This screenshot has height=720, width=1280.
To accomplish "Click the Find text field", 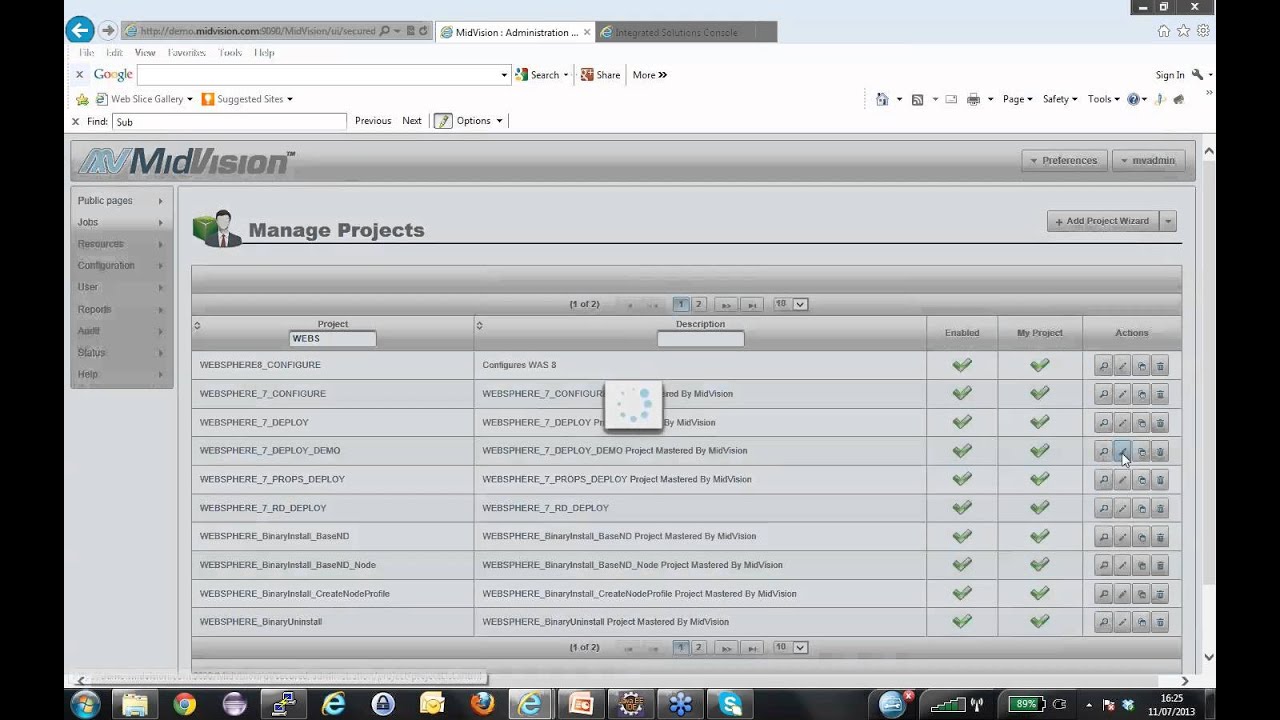I will (x=229, y=121).
